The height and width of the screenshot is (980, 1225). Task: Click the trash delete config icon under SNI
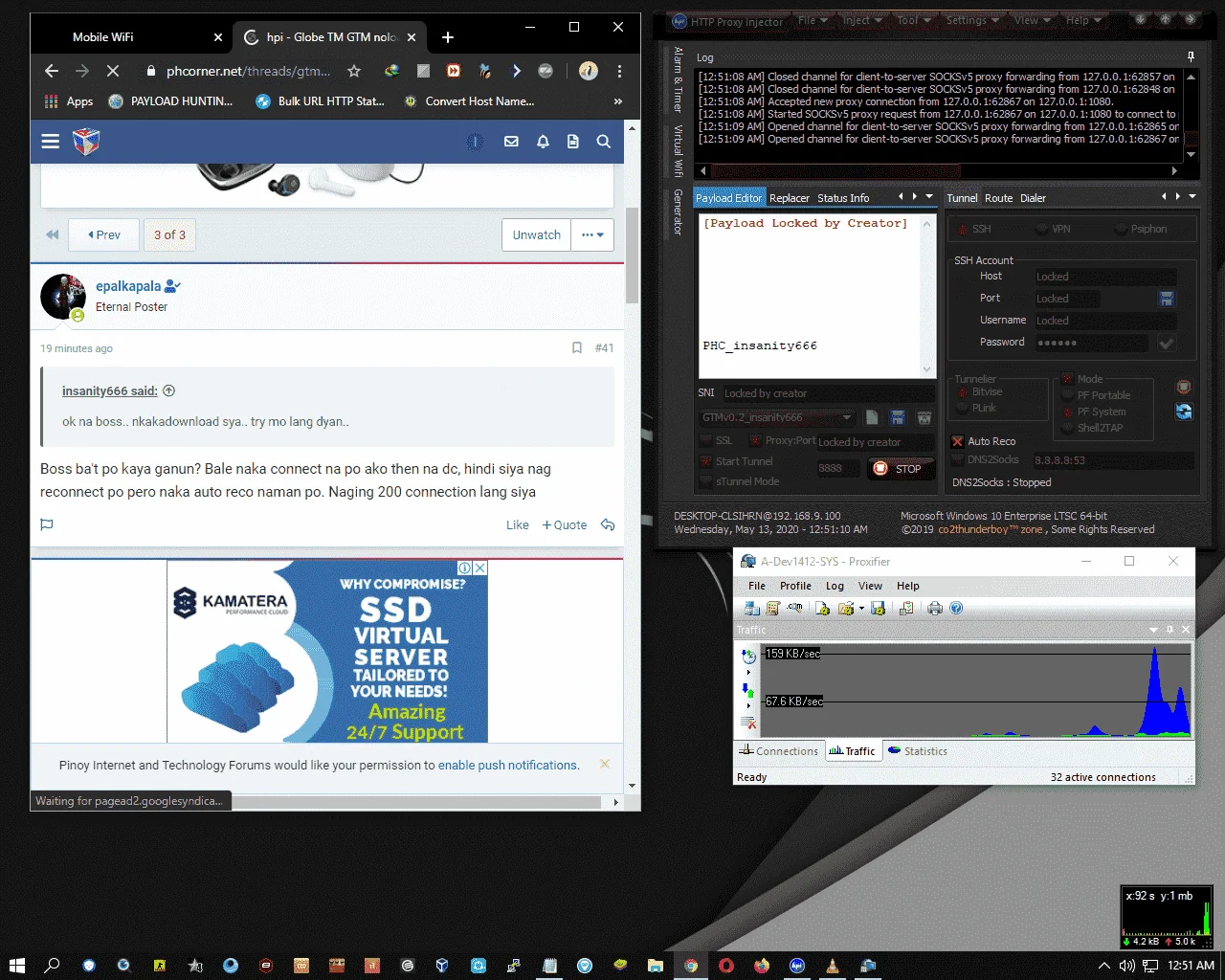click(x=924, y=417)
